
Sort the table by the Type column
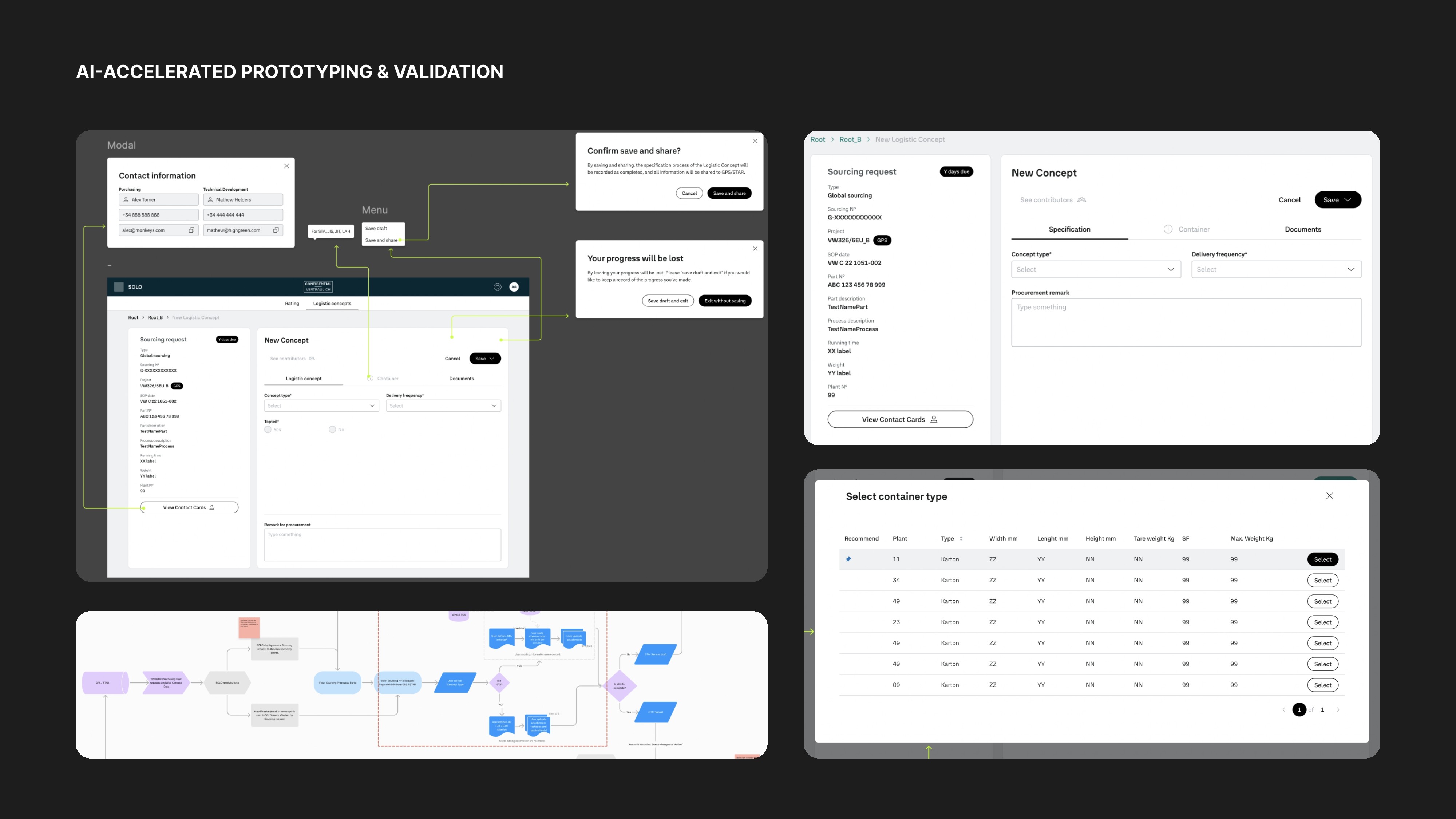point(961,539)
